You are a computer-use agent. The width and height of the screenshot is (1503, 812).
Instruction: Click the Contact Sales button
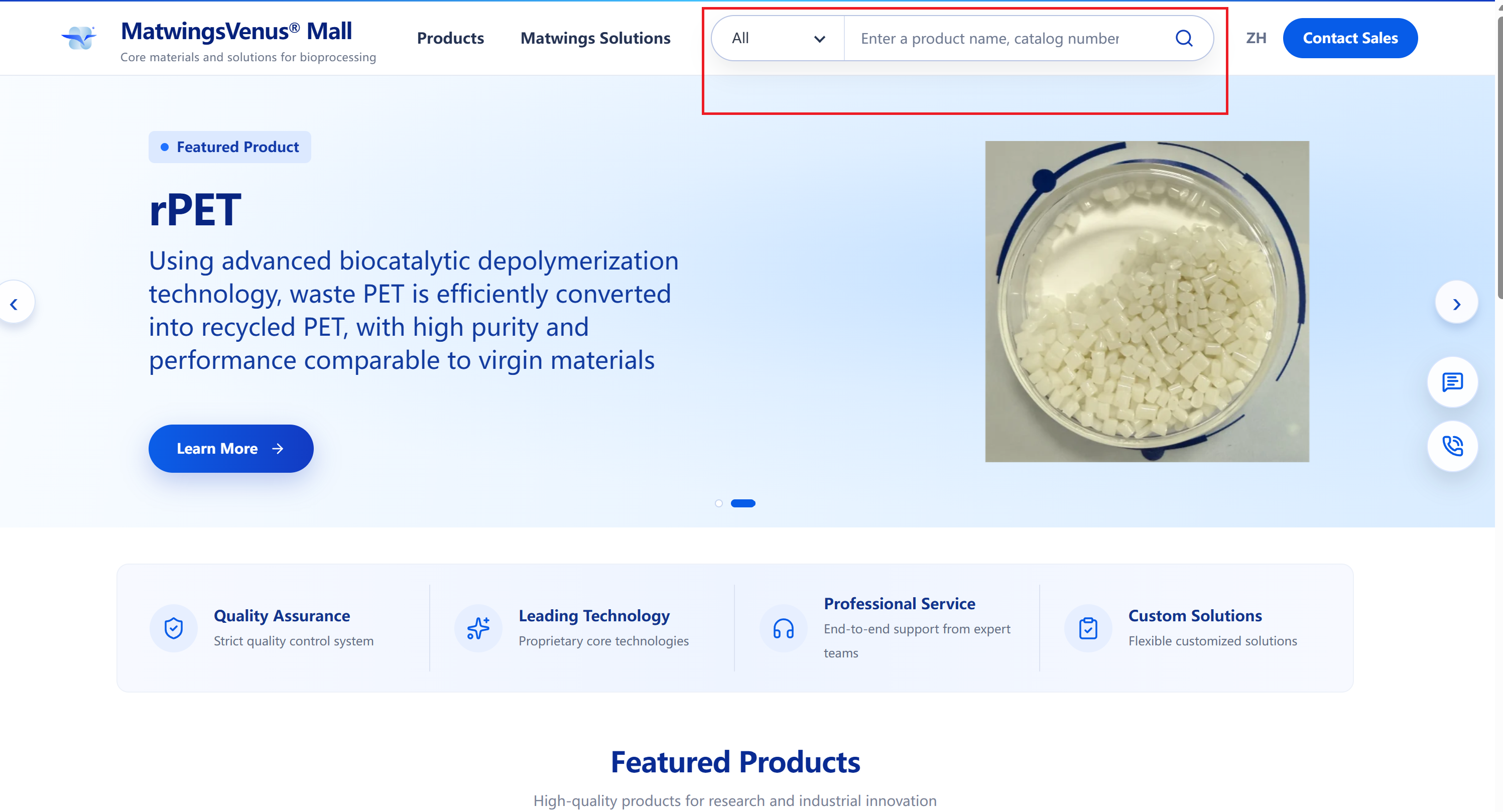pos(1350,39)
